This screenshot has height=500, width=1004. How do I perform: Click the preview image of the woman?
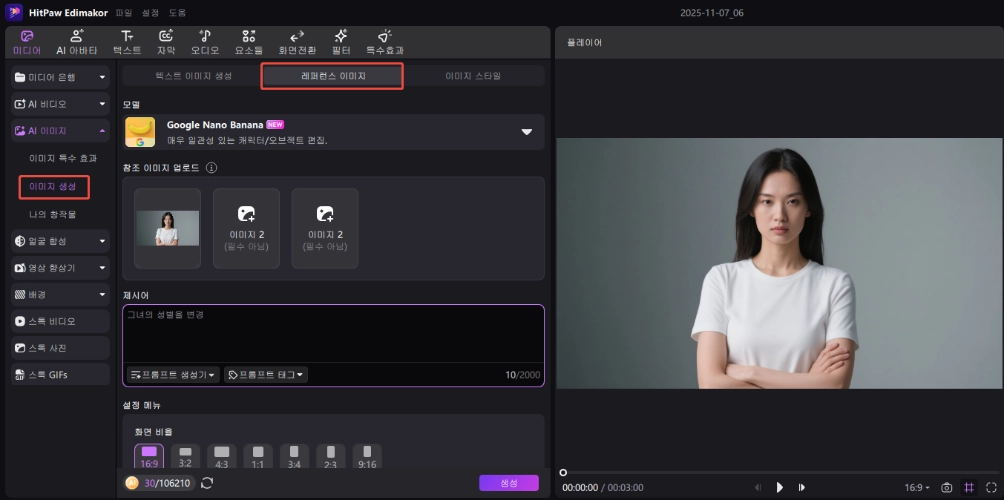[x=779, y=263]
